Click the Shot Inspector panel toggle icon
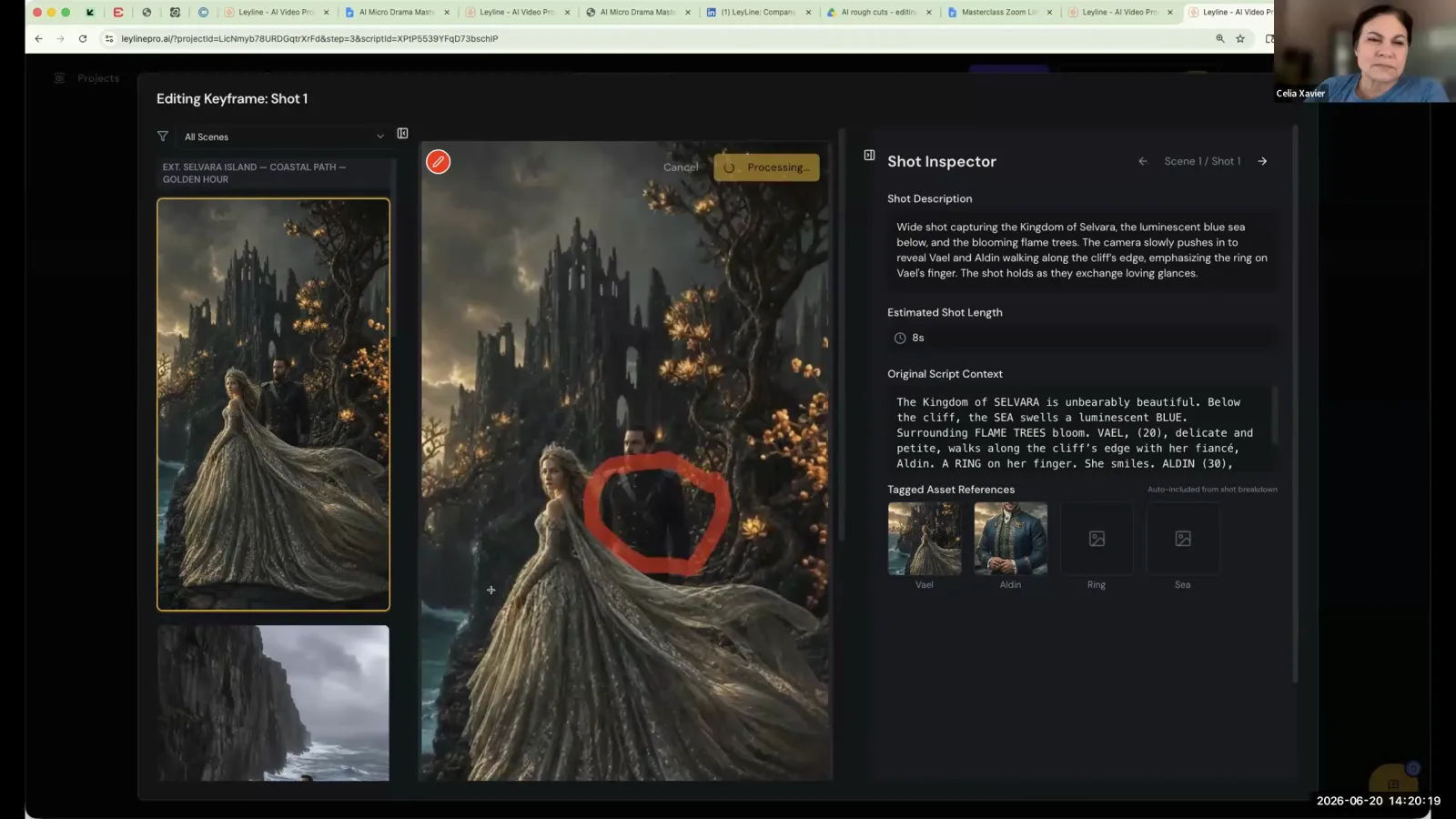The height and width of the screenshot is (819, 1456). click(869, 156)
